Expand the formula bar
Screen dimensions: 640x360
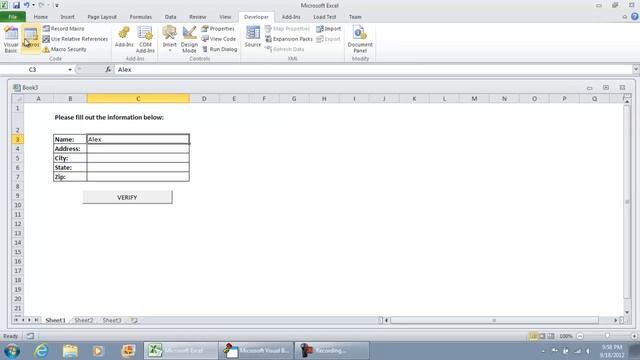point(636,70)
